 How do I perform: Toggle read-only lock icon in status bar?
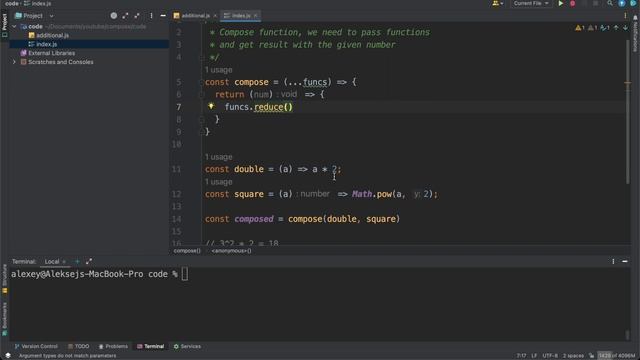click(591, 356)
